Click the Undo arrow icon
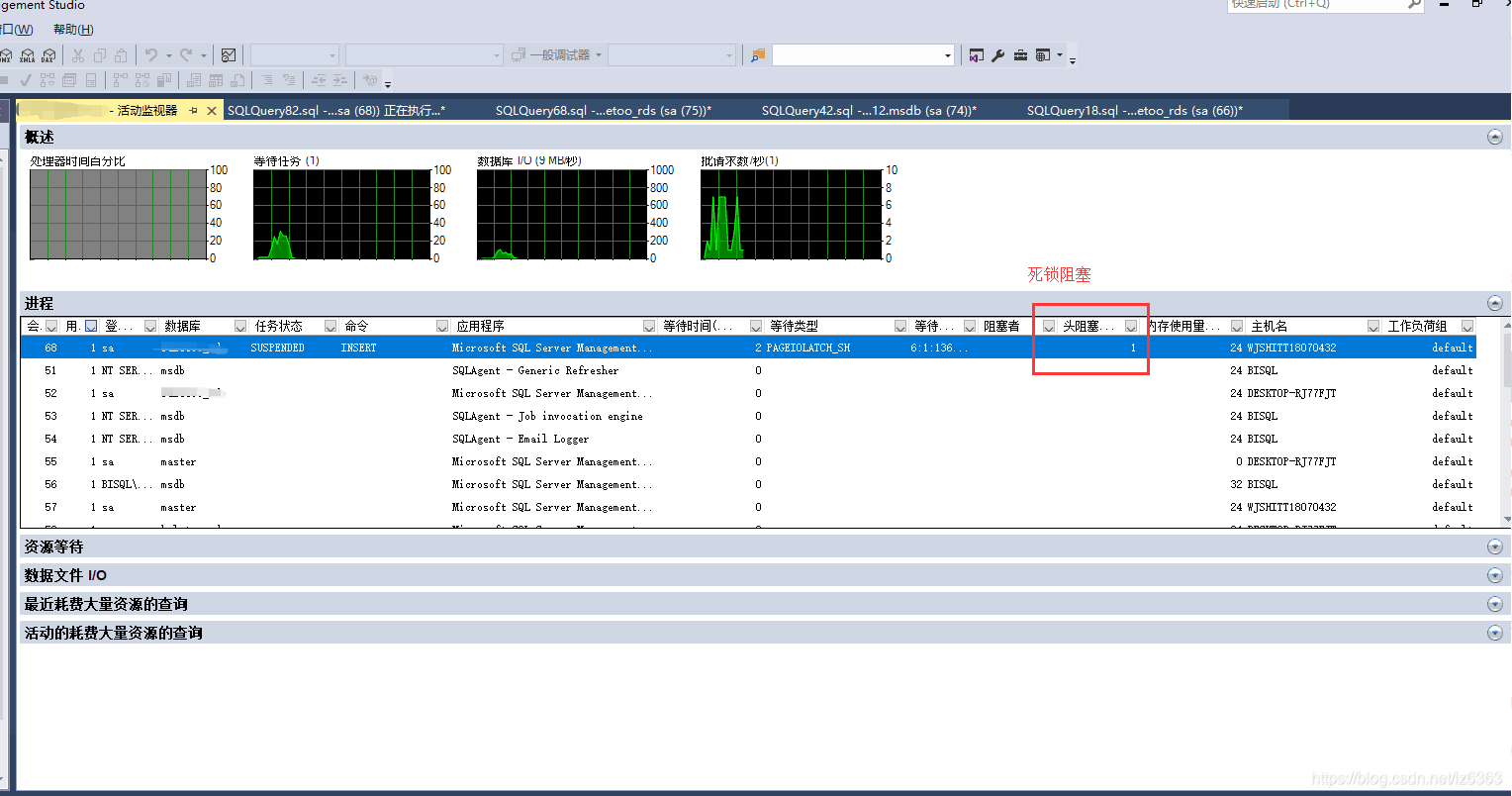The width and height of the screenshot is (1512, 796). pyautogui.click(x=151, y=55)
